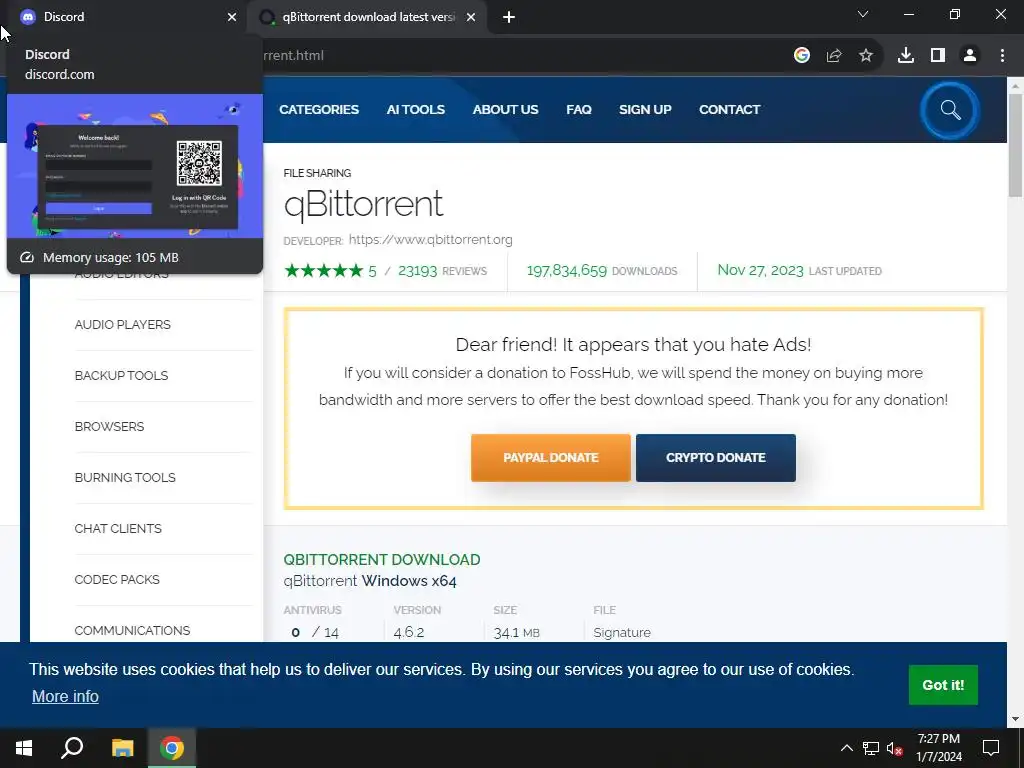Click Nov 27, 2023 last updated date
The width and height of the screenshot is (1024, 768).
760,270
